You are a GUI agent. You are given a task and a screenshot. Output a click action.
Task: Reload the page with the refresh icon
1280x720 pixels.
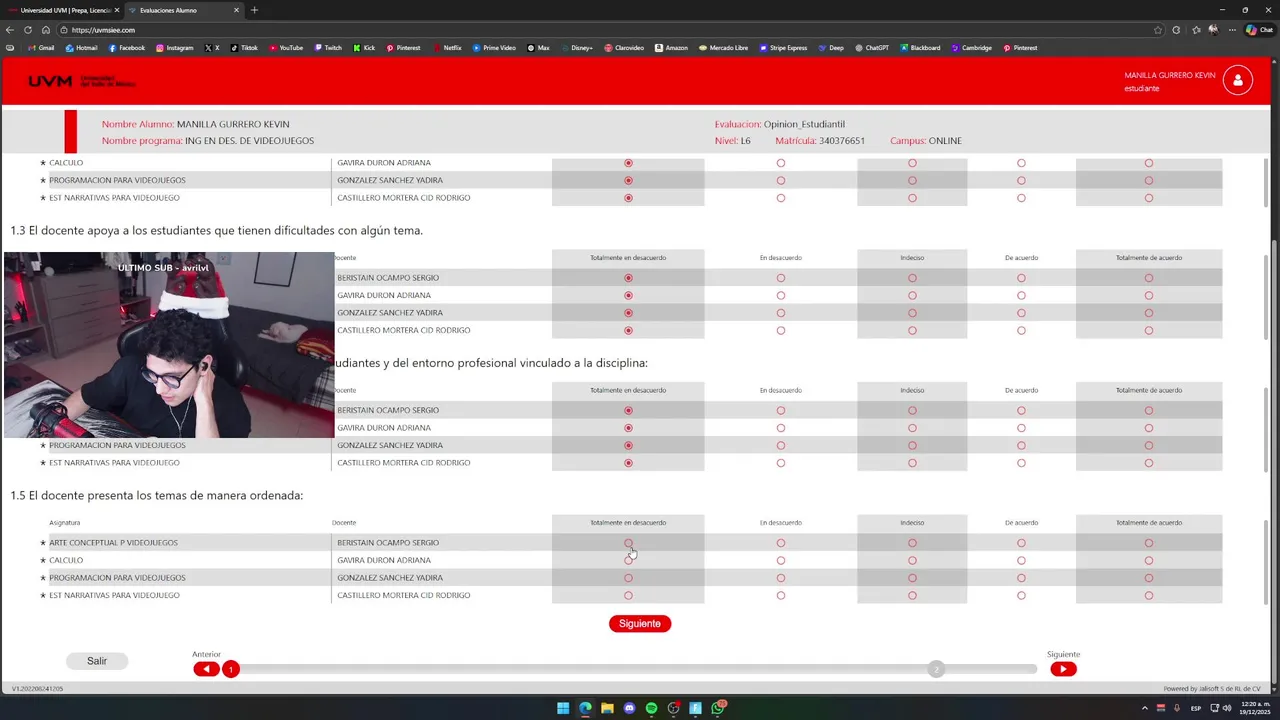[x=28, y=30]
